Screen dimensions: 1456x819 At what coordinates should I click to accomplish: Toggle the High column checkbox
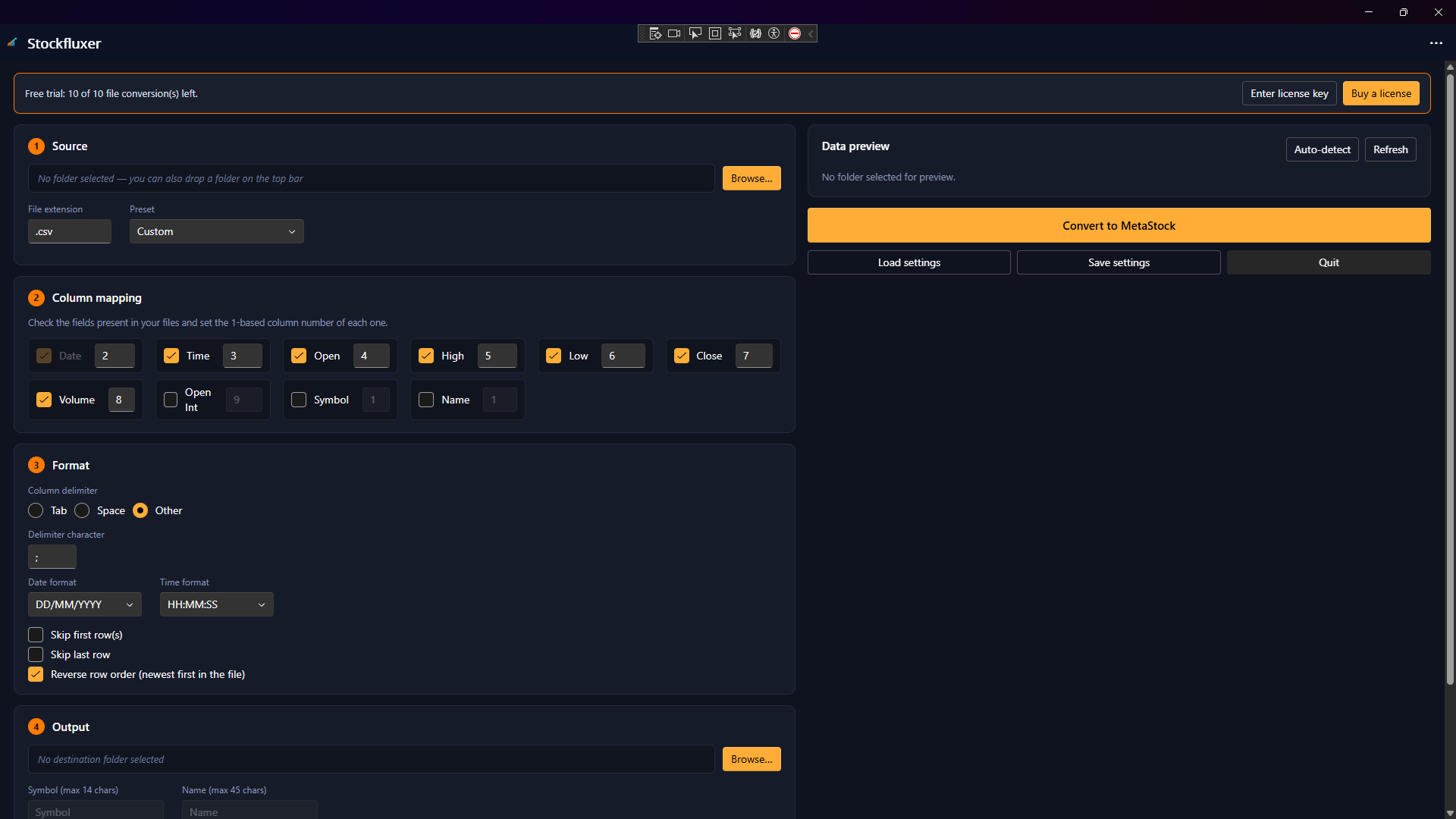[x=426, y=356]
